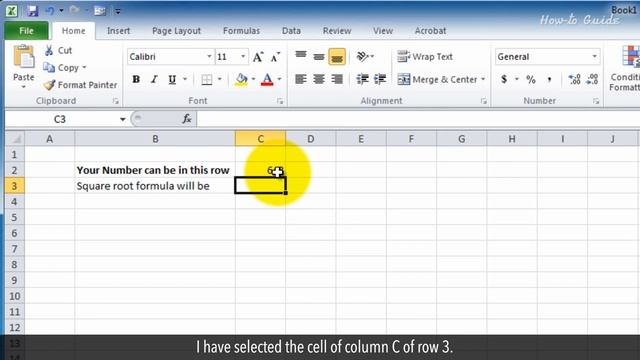
Task: Click the Paste clipboard icon
Action: (24, 57)
